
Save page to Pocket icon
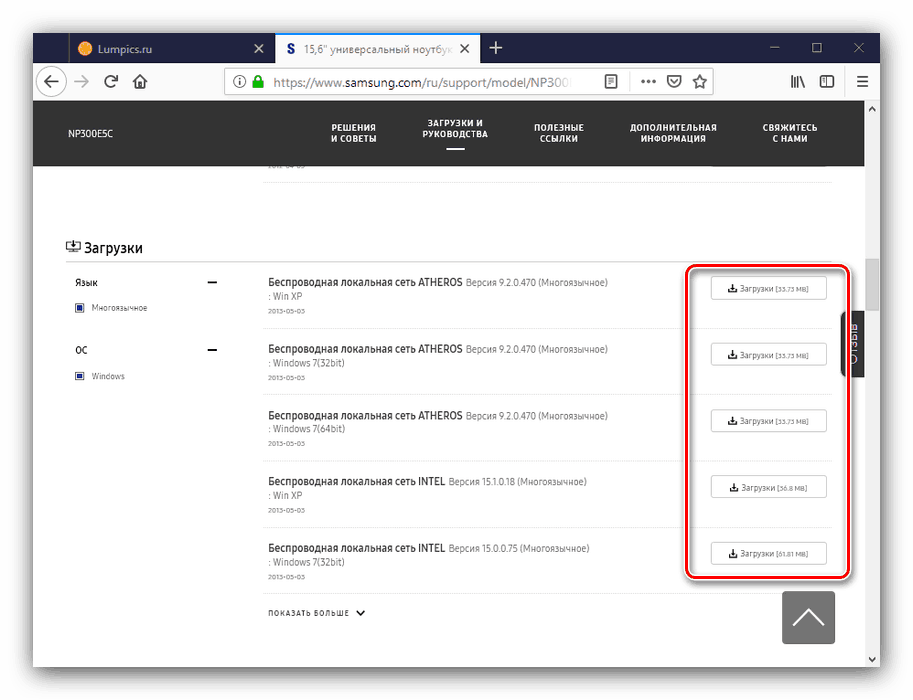pyautogui.click(x=674, y=82)
